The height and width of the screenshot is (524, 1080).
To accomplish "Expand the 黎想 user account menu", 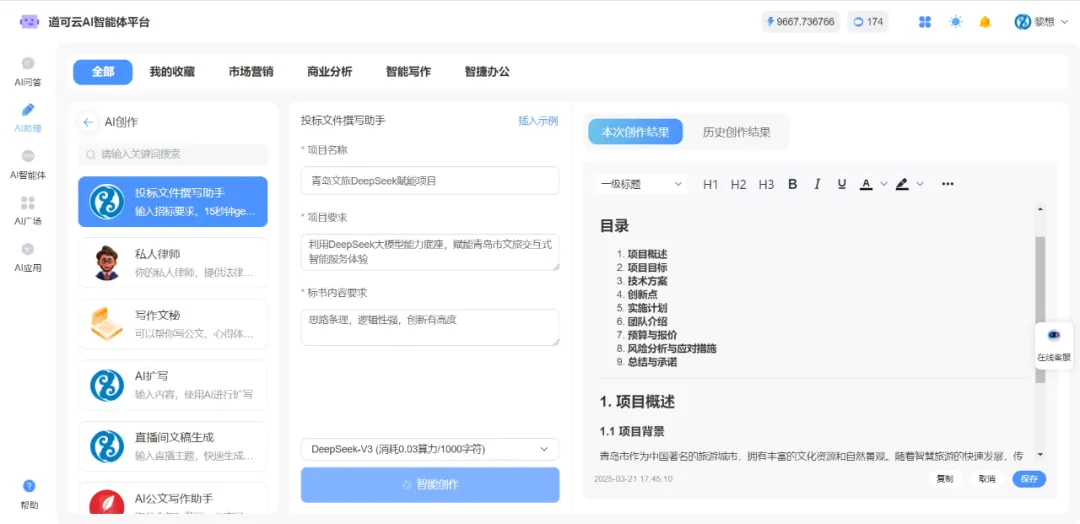I will coord(1042,22).
